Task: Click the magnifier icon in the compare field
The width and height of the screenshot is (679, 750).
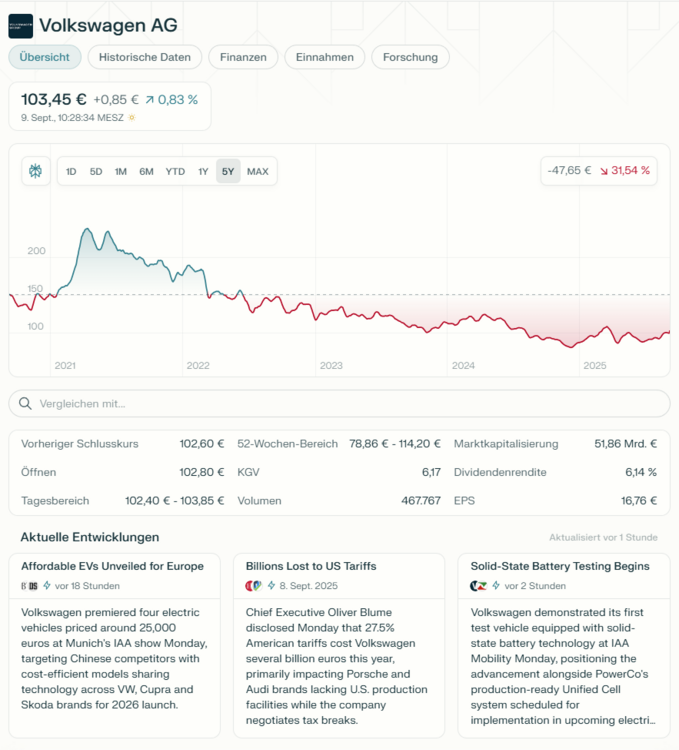Action: [x=25, y=404]
